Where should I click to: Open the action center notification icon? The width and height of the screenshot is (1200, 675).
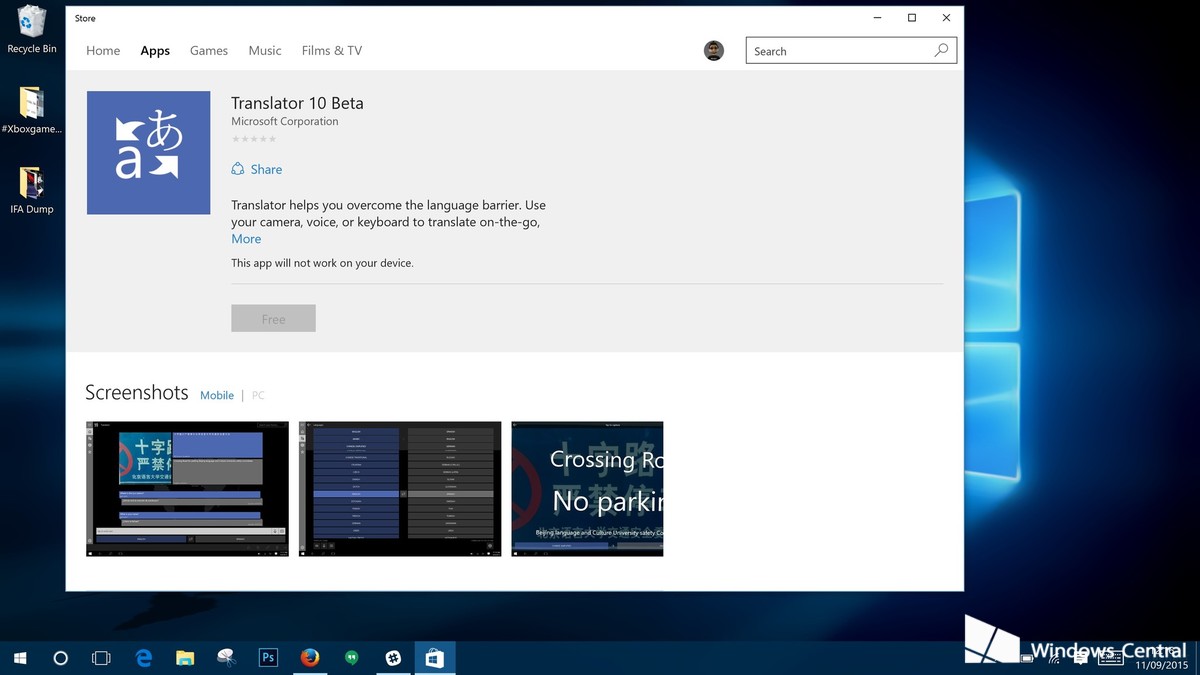[1081, 658]
